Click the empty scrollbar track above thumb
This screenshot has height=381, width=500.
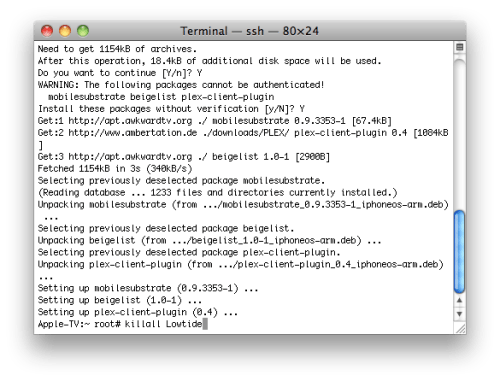(459, 133)
